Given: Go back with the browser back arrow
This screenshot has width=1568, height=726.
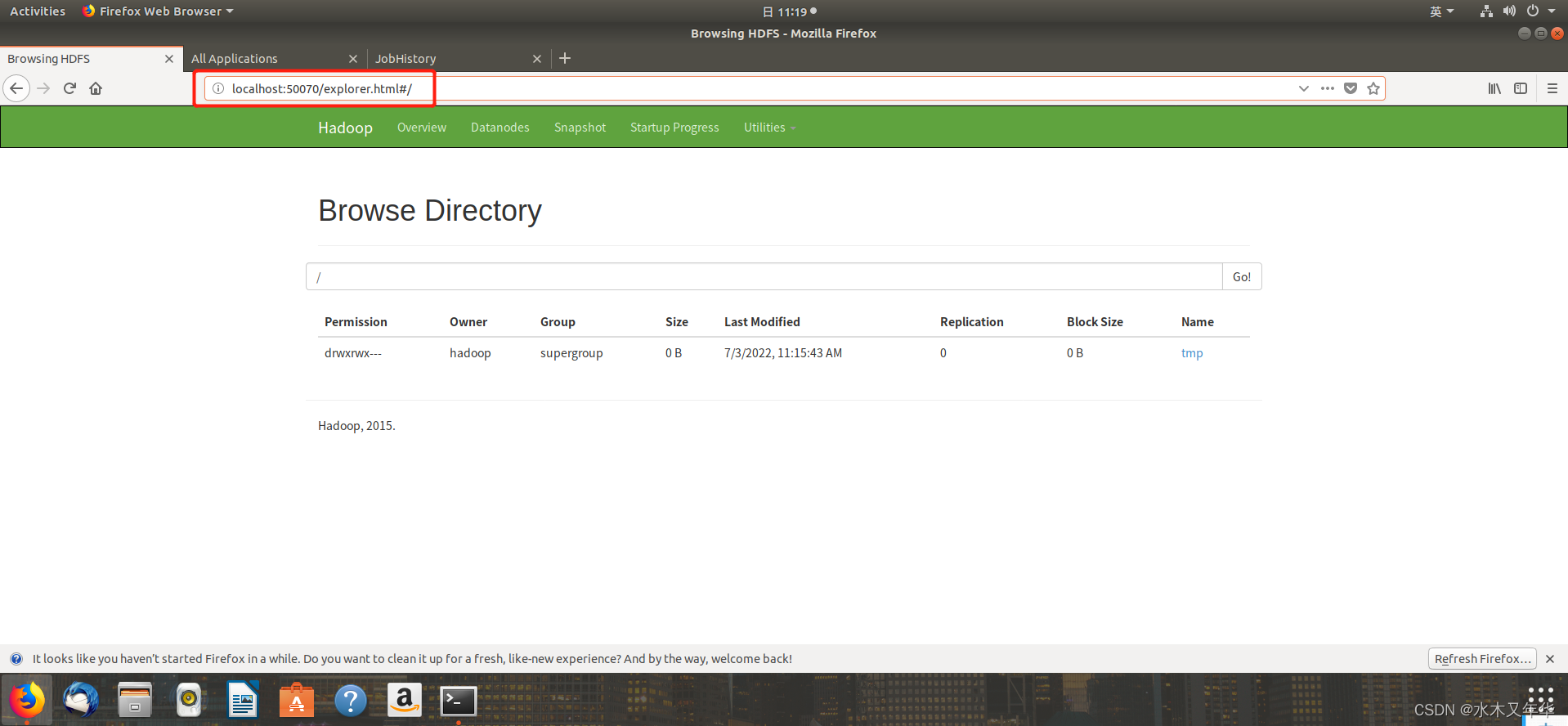Looking at the screenshot, I should pyautogui.click(x=16, y=88).
